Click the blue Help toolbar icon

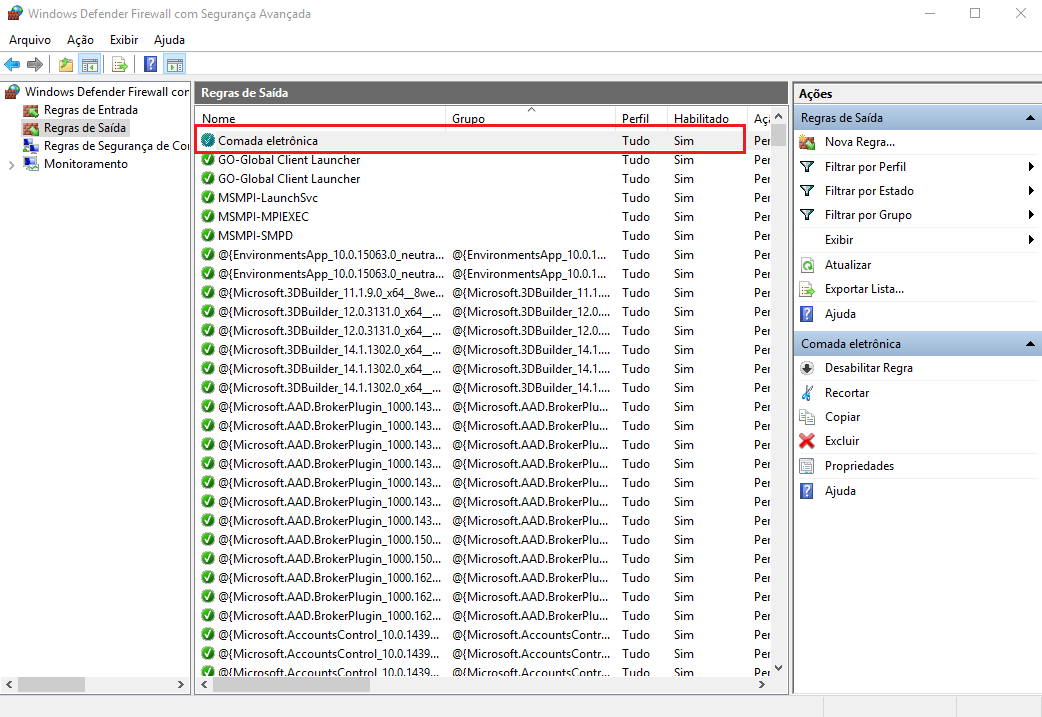coord(151,64)
